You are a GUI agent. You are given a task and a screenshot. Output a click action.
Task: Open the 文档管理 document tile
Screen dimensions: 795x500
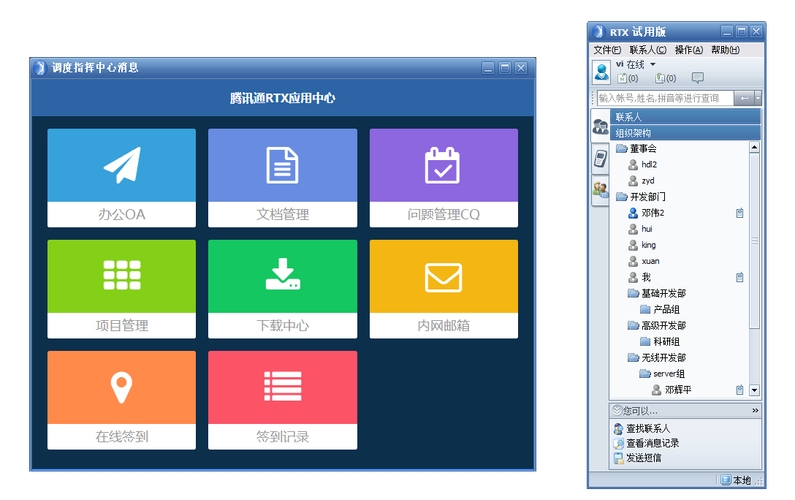click(282, 177)
